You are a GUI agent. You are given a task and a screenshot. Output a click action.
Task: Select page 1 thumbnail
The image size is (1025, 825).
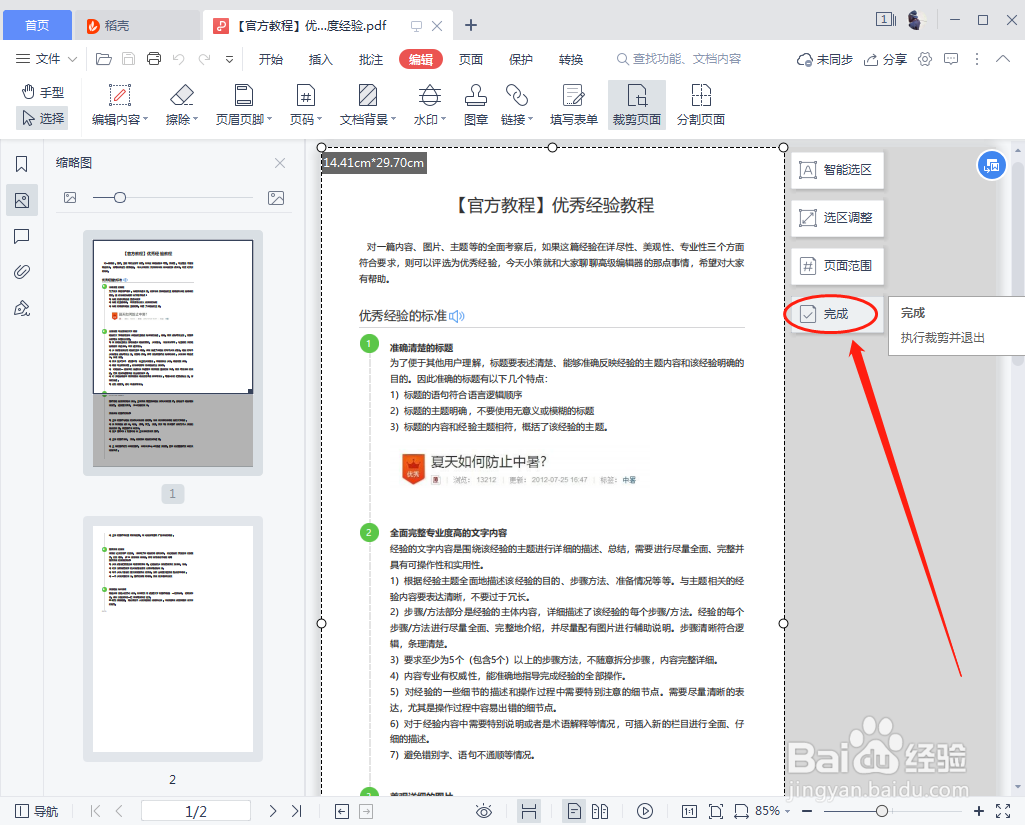pos(173,352)
